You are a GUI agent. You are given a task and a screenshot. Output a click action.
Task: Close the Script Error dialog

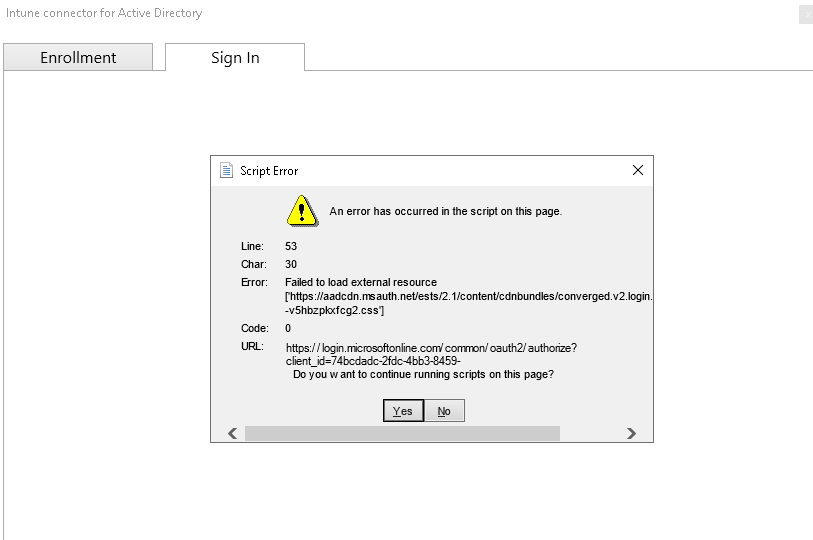pyautogui.click(x=638, y=170)
